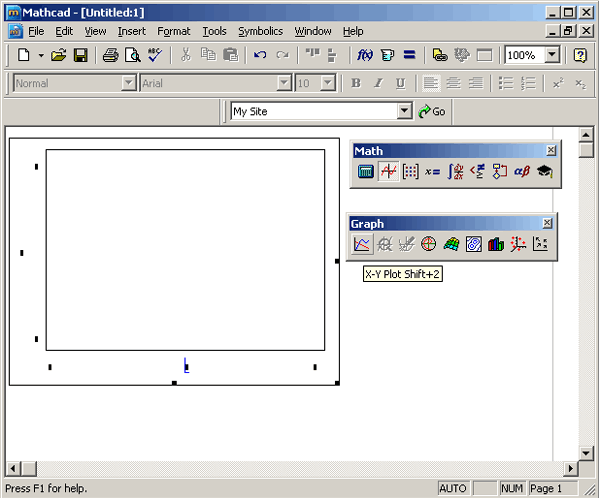
Task: Toggle Underline formatting
Action: [400, 83]
